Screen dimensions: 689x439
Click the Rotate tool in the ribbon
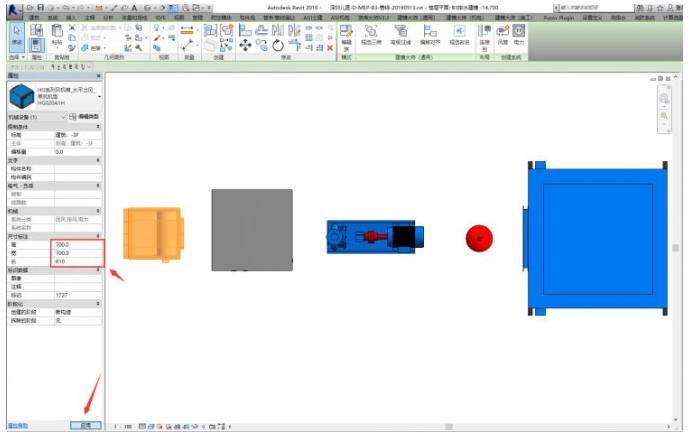[276, 46]
